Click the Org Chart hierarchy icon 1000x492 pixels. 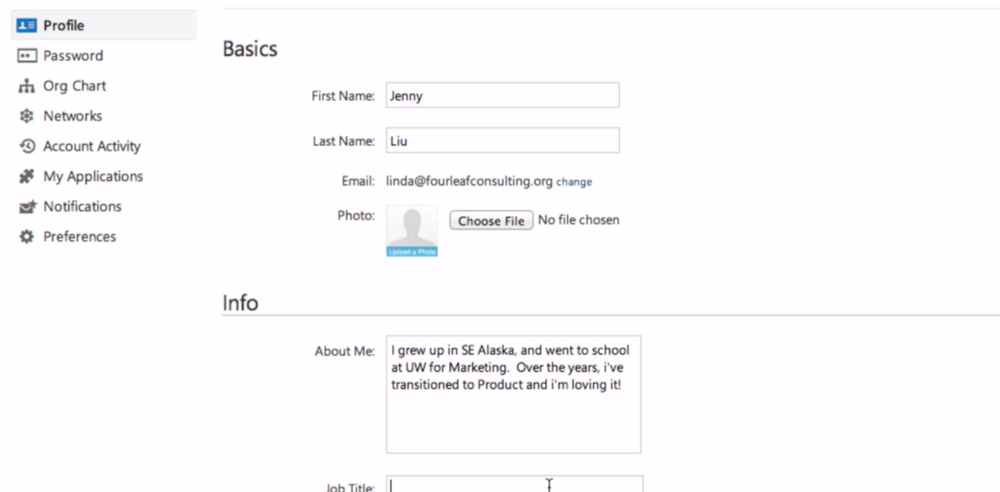[27, 86]
